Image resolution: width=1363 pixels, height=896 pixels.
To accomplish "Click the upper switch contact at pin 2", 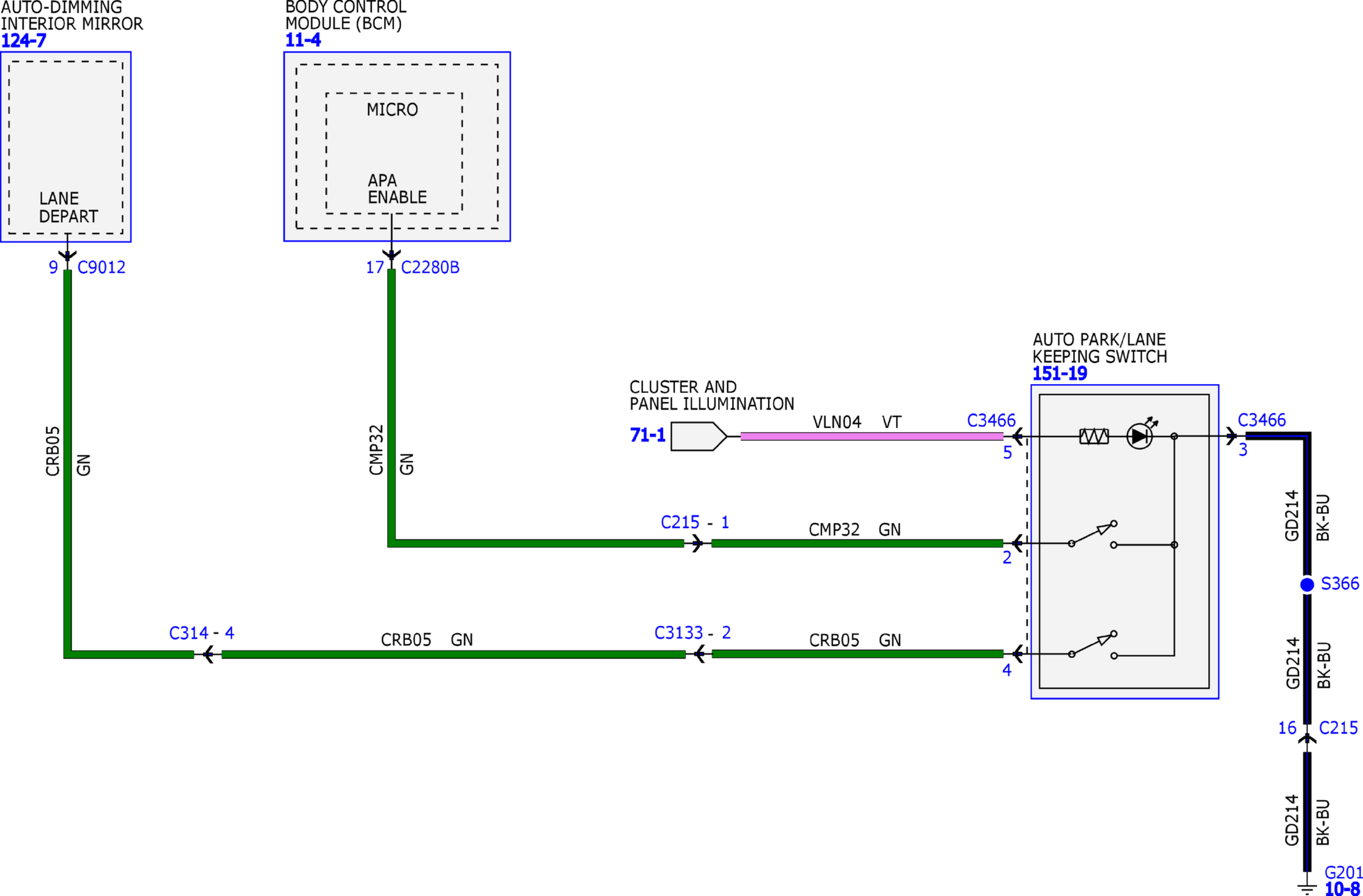I will (1094, 534).
